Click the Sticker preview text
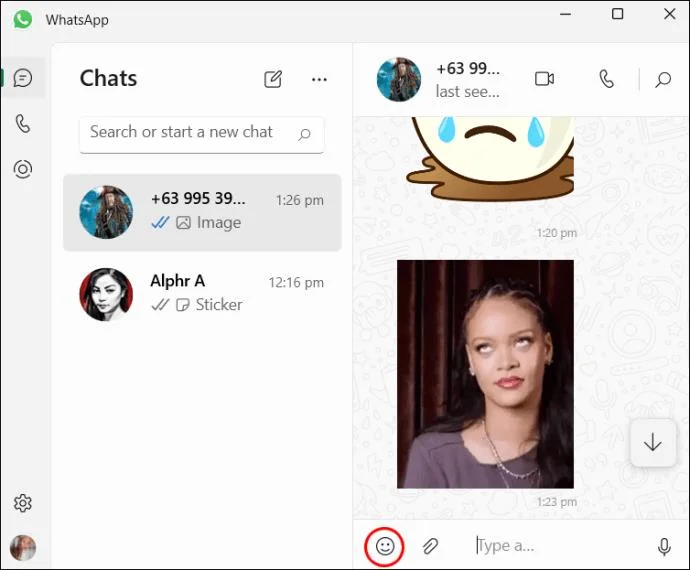 [219, 305]
